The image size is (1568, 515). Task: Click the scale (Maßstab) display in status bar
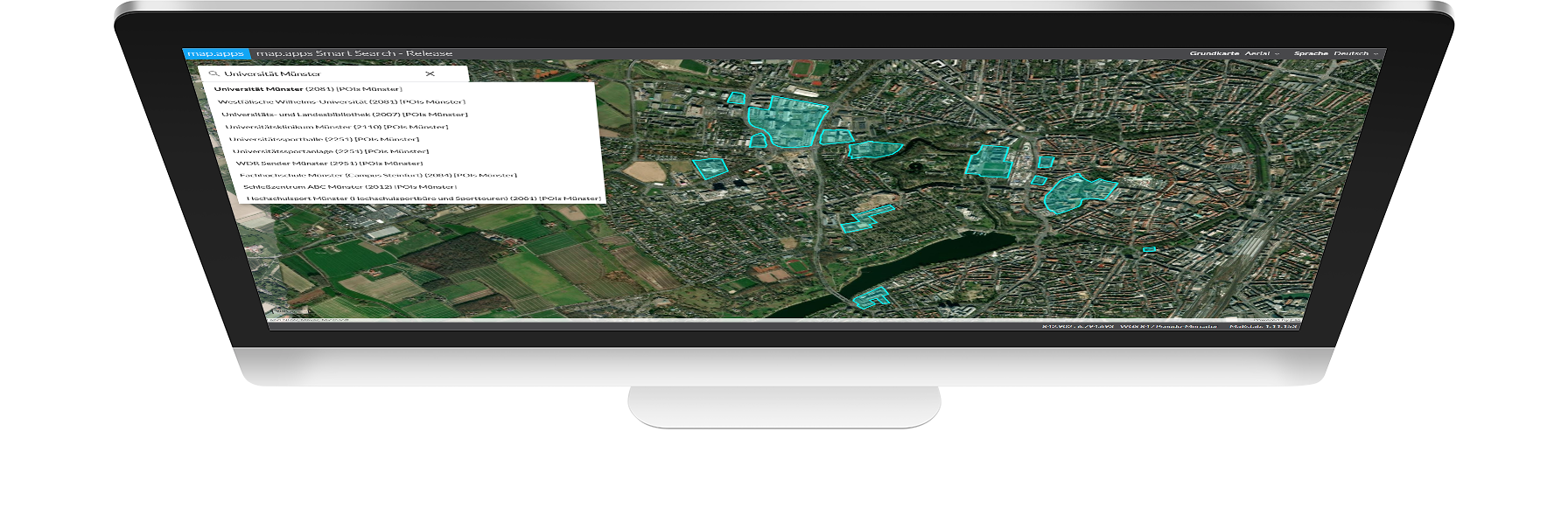point(1263,326)
